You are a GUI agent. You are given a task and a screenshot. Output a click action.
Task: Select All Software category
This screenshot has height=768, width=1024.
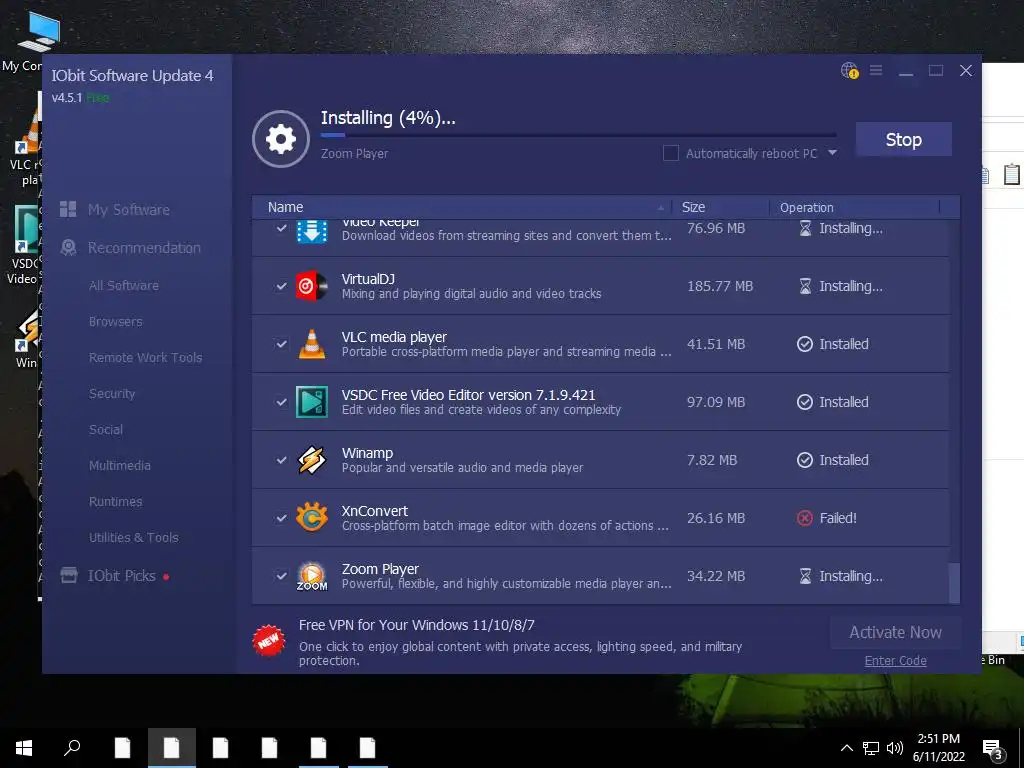pos(123,285)
